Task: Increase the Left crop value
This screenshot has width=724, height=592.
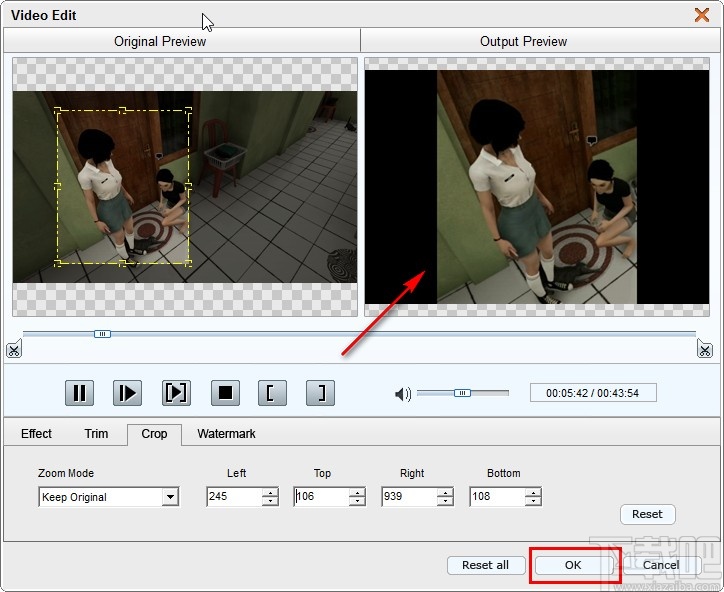Action: pos(270,493)
